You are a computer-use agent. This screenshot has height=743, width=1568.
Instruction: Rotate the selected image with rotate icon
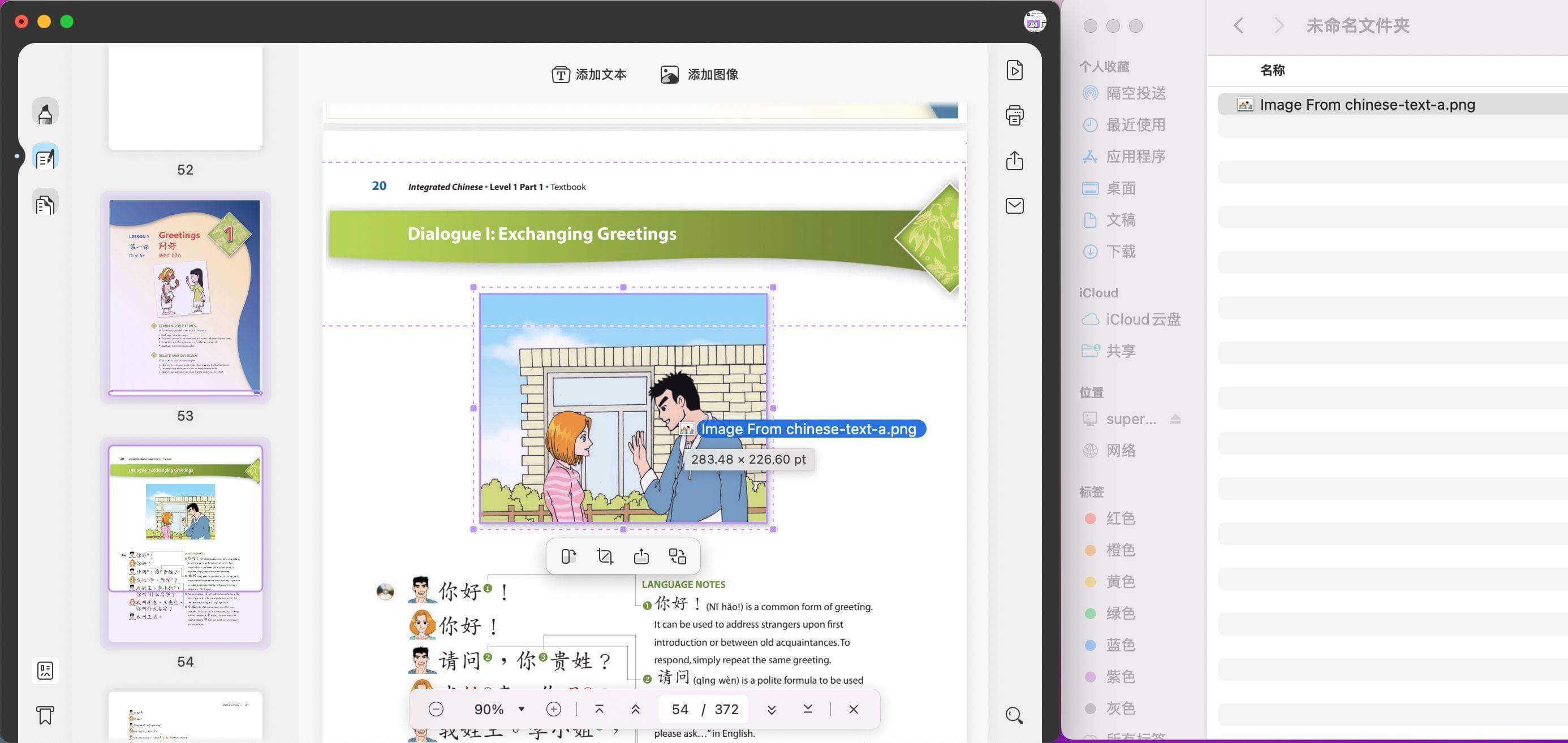click(x=568, y=556)
